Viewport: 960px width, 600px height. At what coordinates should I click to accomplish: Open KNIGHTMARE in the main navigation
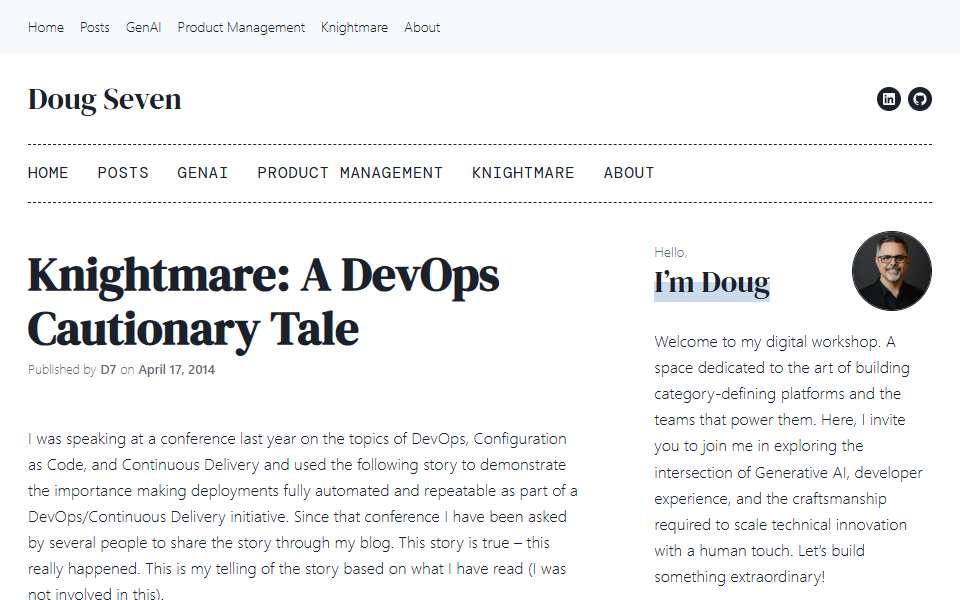523,173
